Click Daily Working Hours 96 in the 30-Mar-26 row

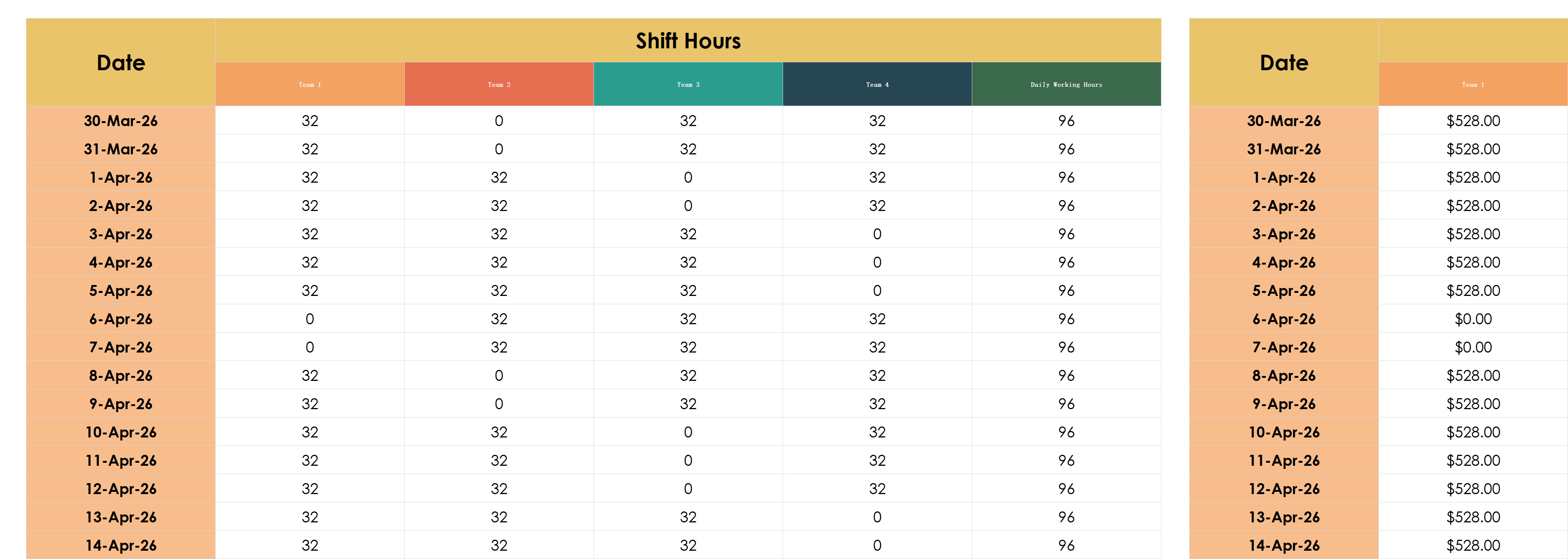(1067, 120)
